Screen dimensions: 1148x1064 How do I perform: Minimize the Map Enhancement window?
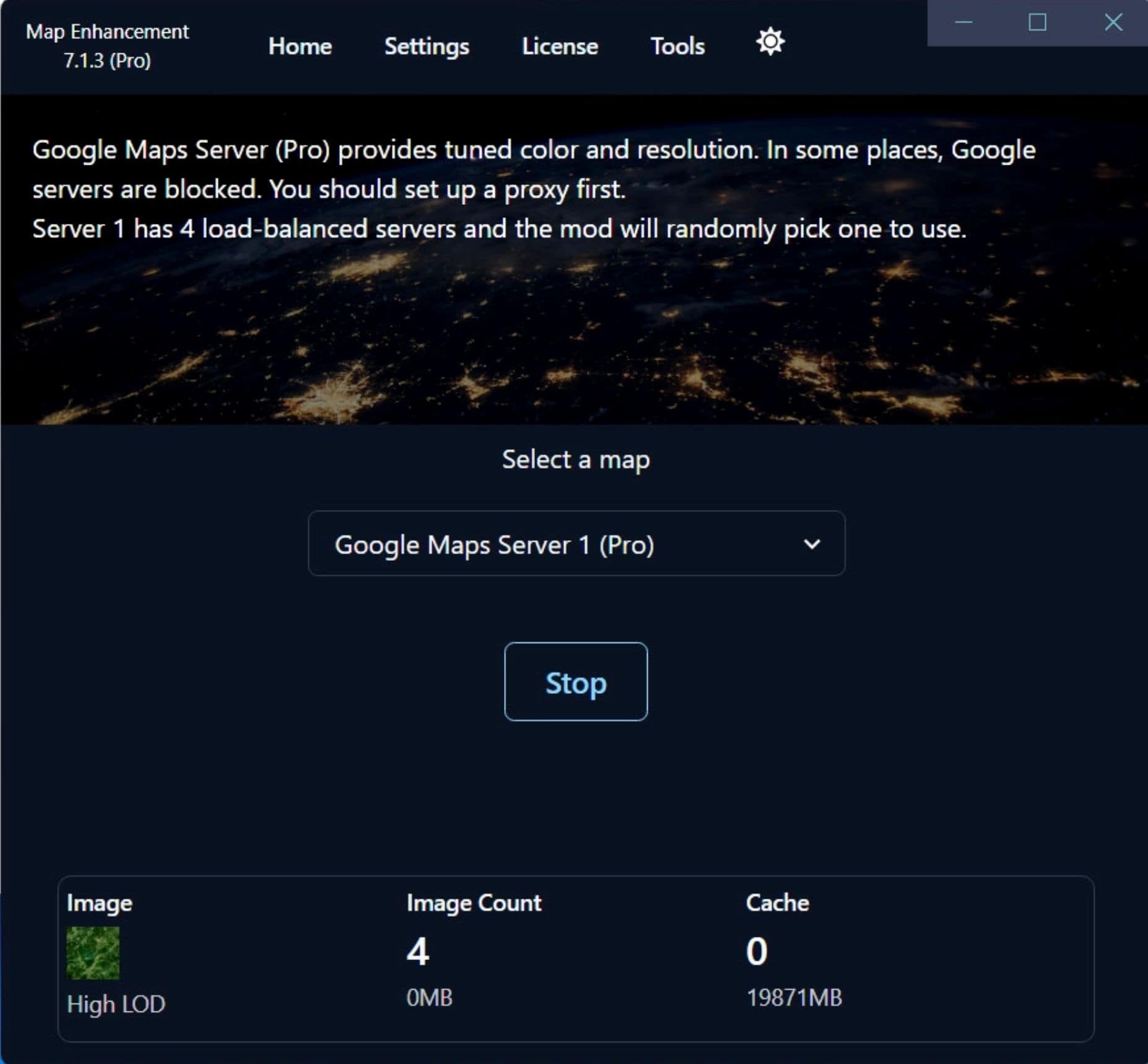coord(963,23)
